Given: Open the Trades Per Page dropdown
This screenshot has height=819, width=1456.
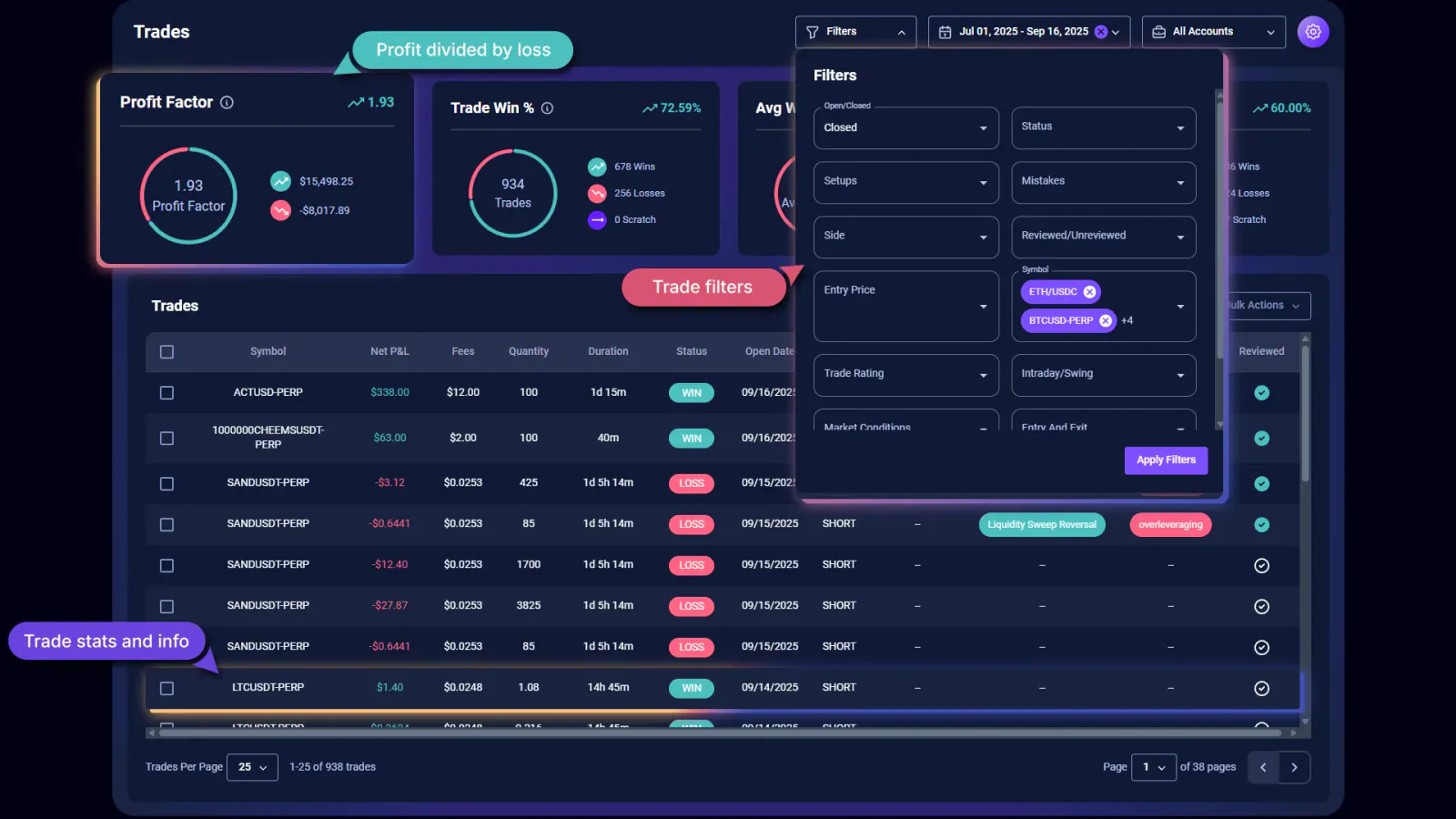Looking at the screenshot, I should [252, 767].
